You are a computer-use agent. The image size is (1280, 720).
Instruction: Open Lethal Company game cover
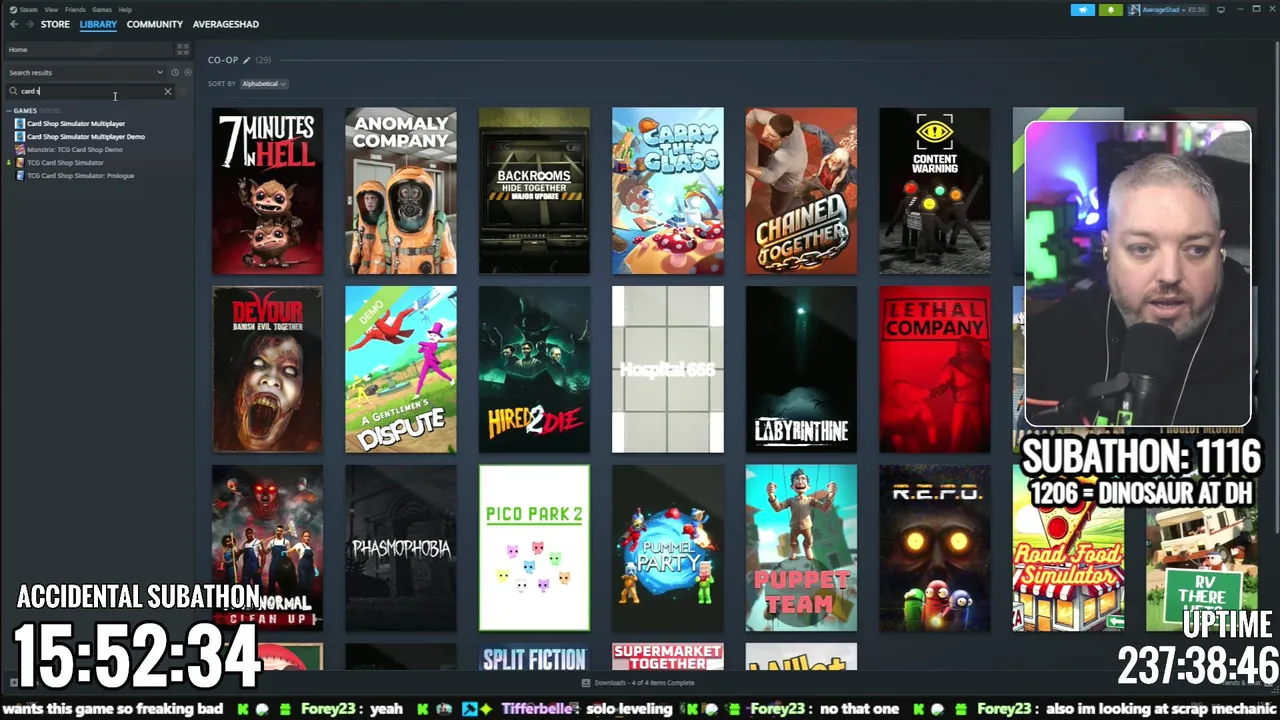tap(935, 369)
